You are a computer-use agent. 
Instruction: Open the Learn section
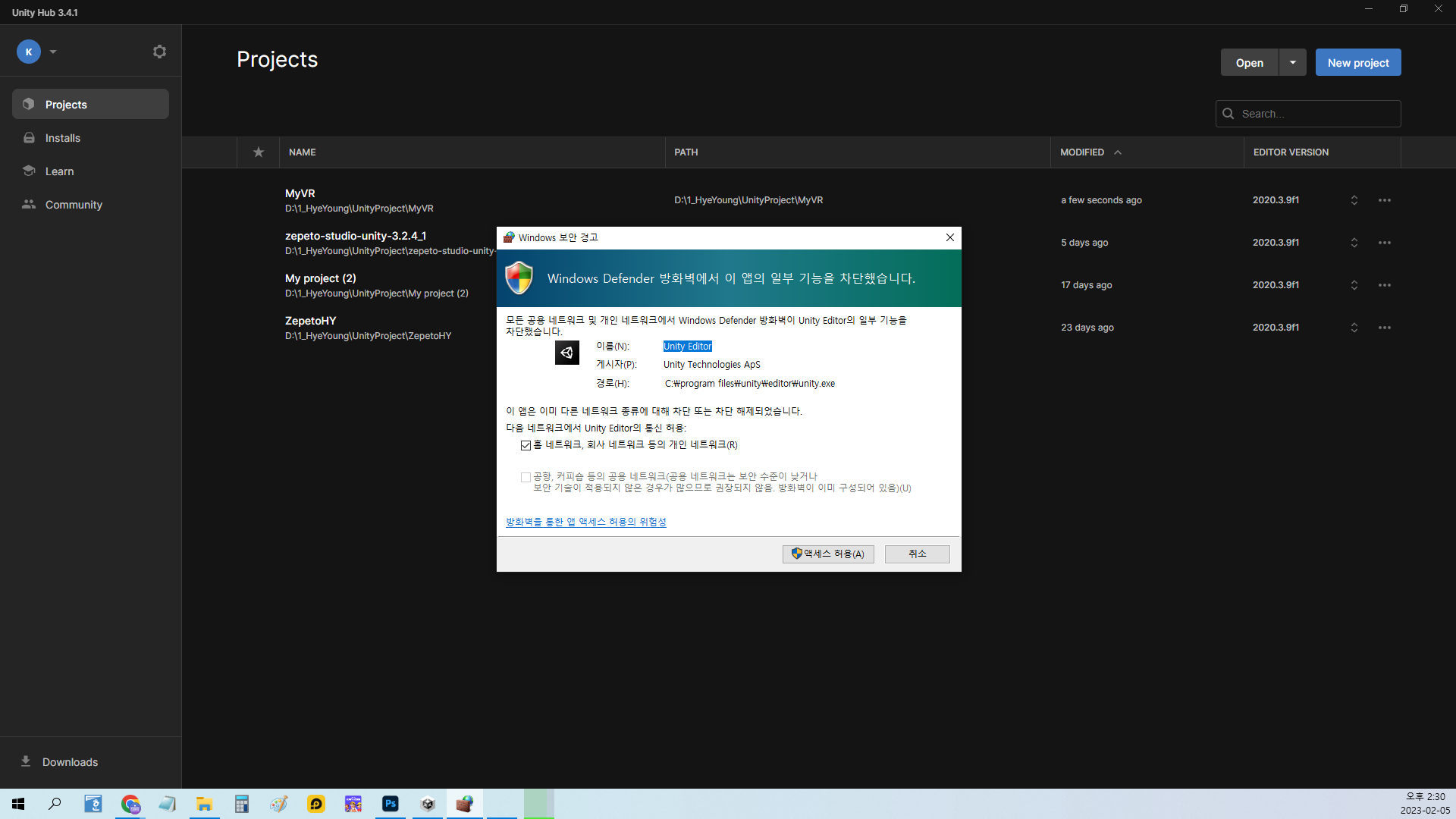(x=59, y=171)
